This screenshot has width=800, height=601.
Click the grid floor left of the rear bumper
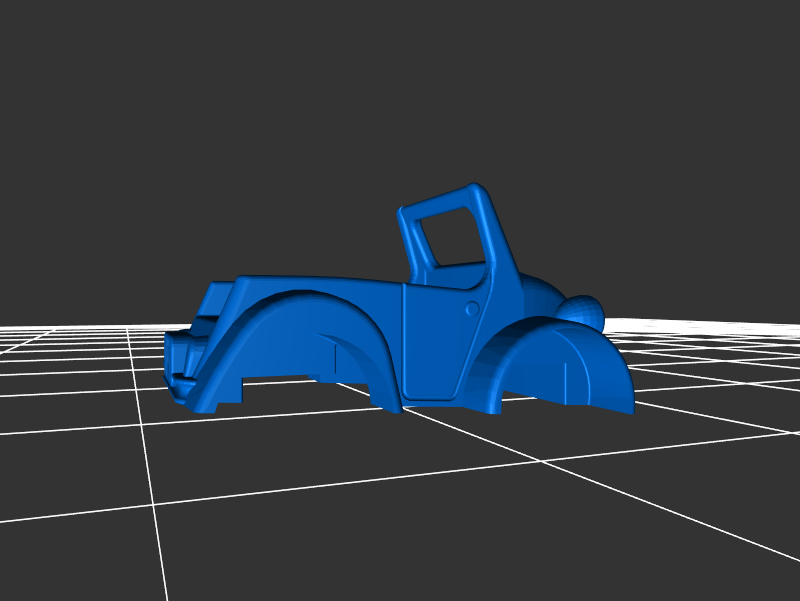80,380
